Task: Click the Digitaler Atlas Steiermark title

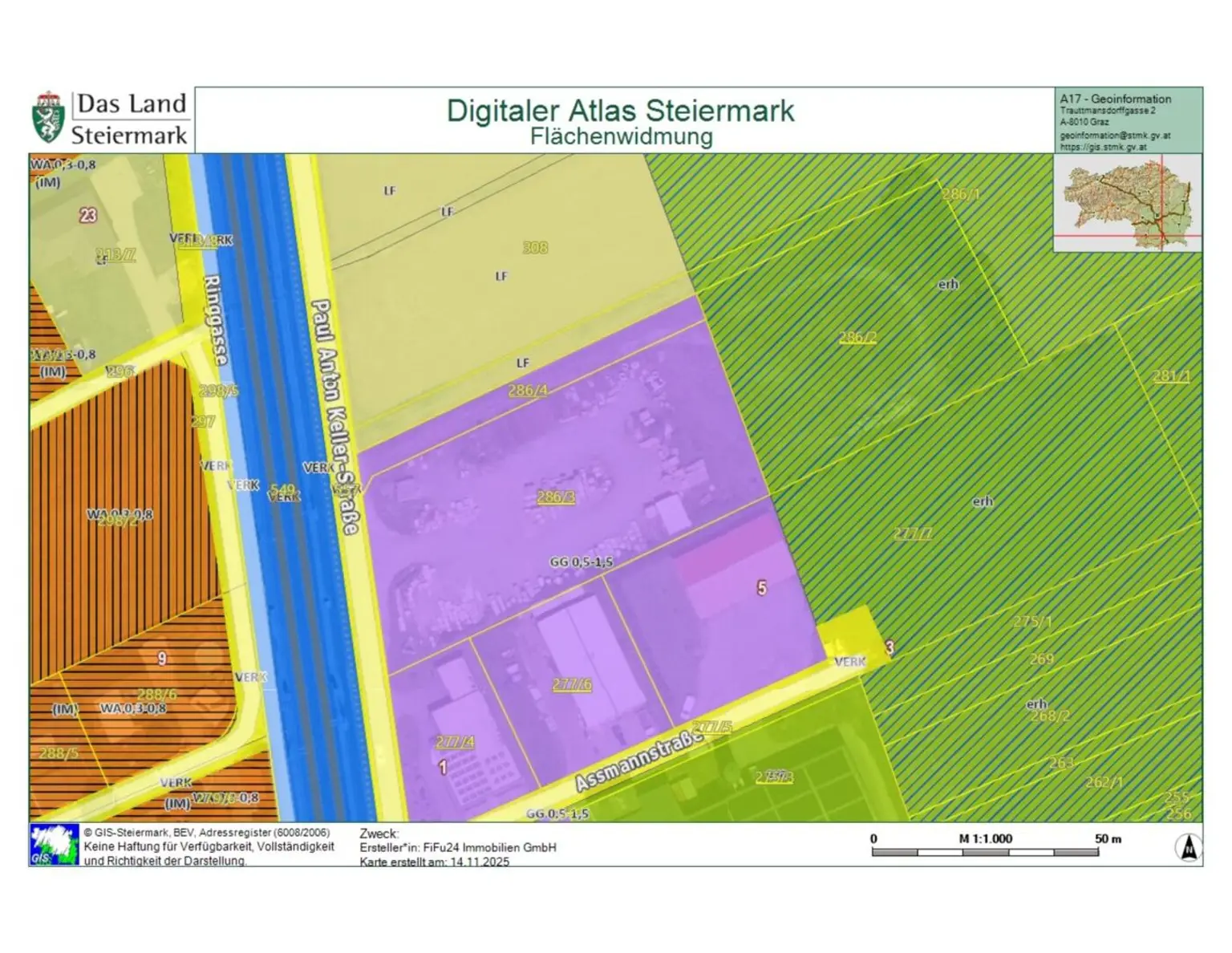Action: tap(620, 111)
